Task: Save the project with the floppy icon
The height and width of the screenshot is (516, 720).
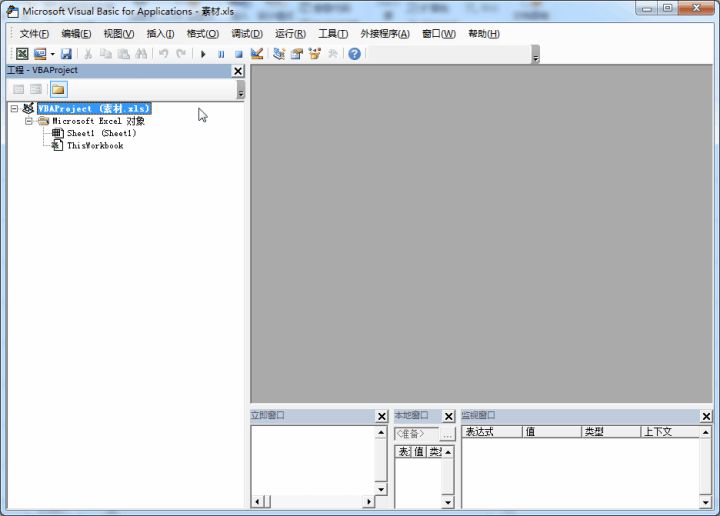Action: click(66, 54)
